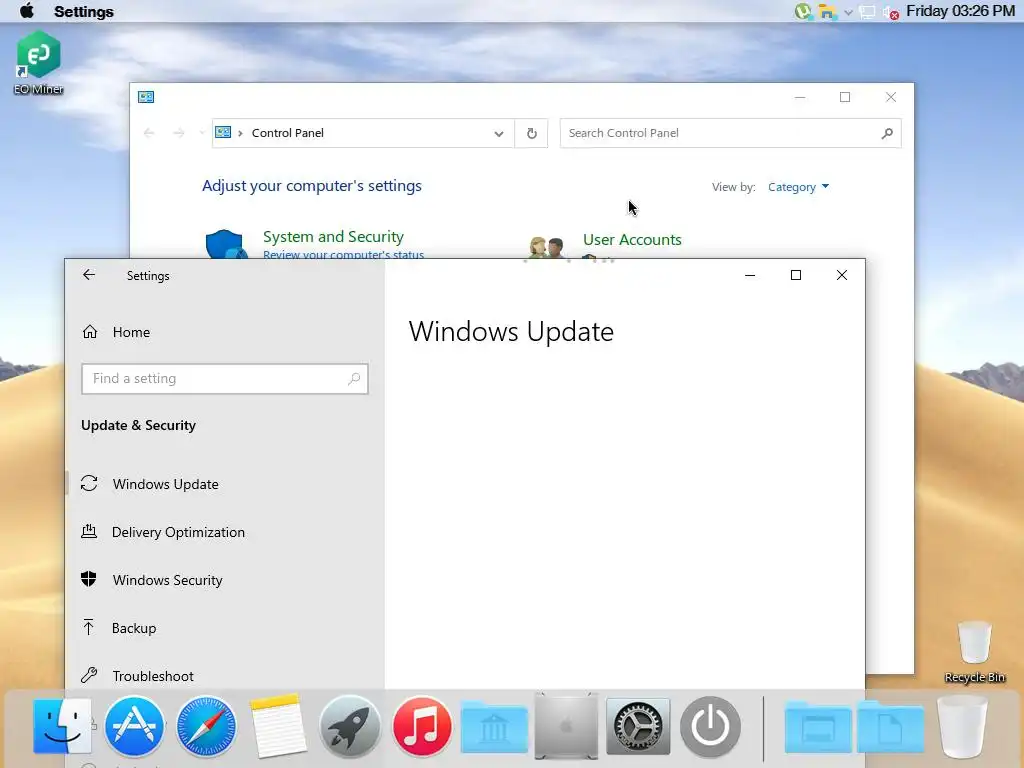The image size is (1024, 768).
Task: Open the Recycle Bin desktop icon
Action: click(x=974, y=651)
